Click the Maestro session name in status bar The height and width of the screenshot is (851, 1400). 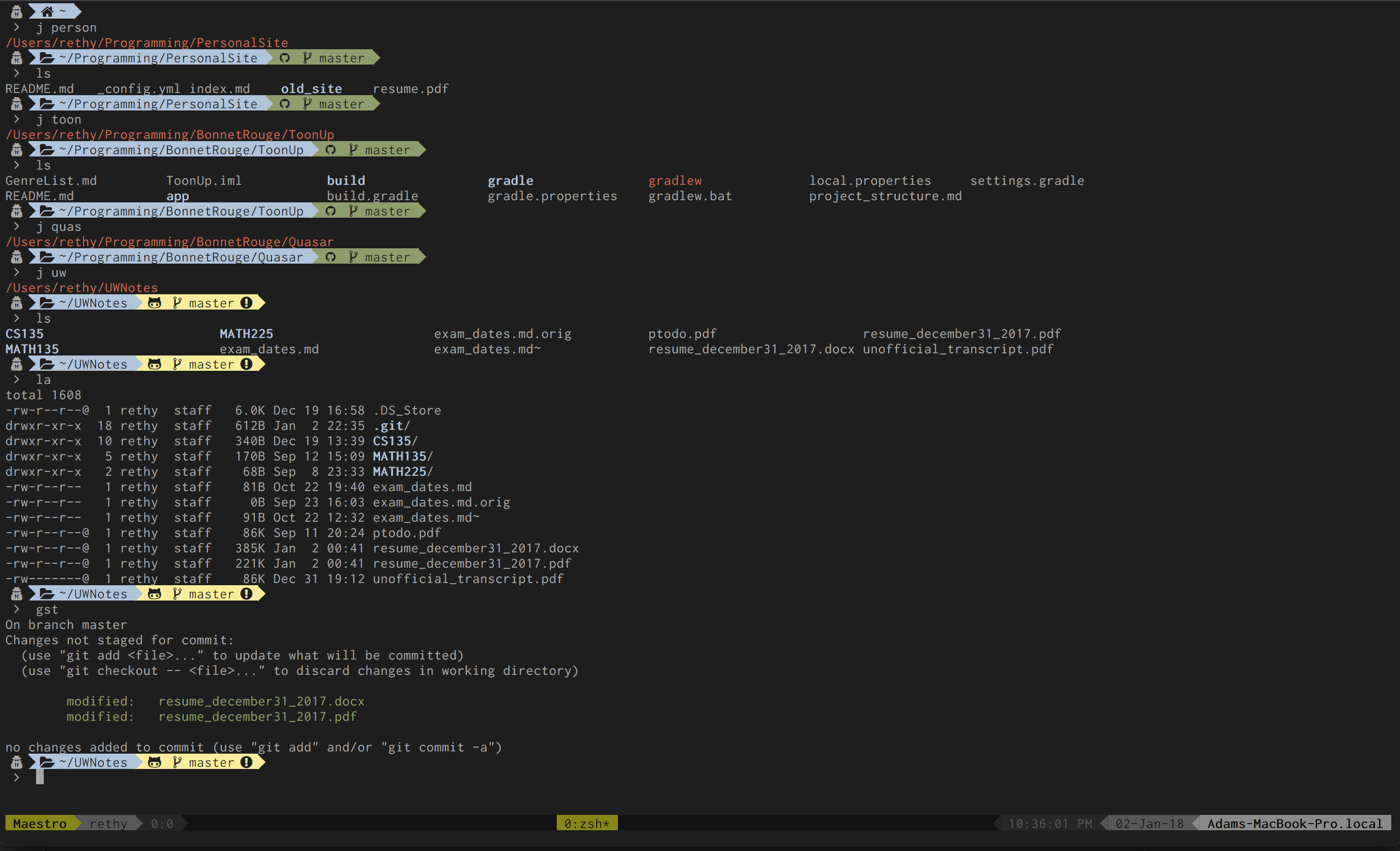coord(40,823)
